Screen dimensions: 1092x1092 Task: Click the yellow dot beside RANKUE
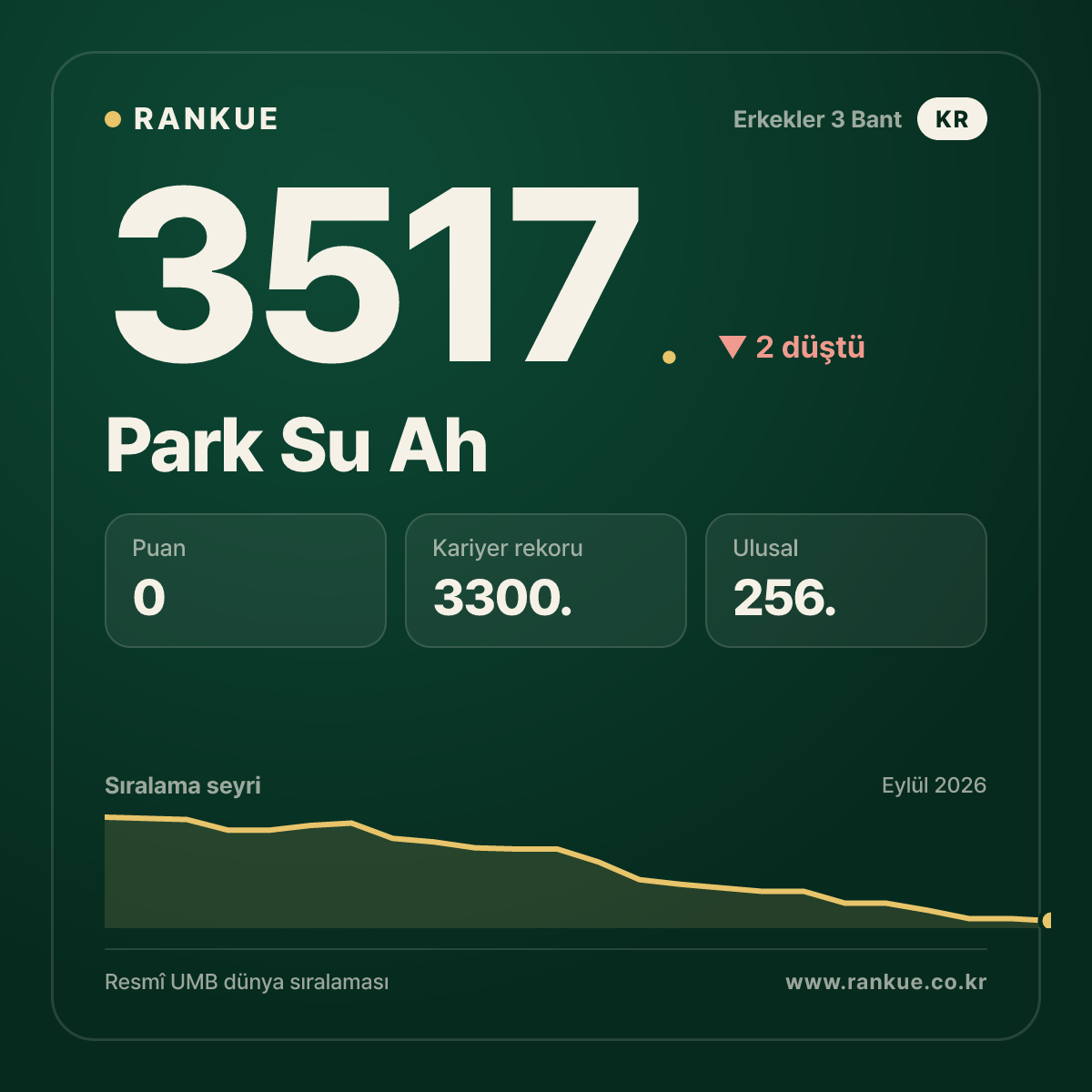click(x=113, y=119)
